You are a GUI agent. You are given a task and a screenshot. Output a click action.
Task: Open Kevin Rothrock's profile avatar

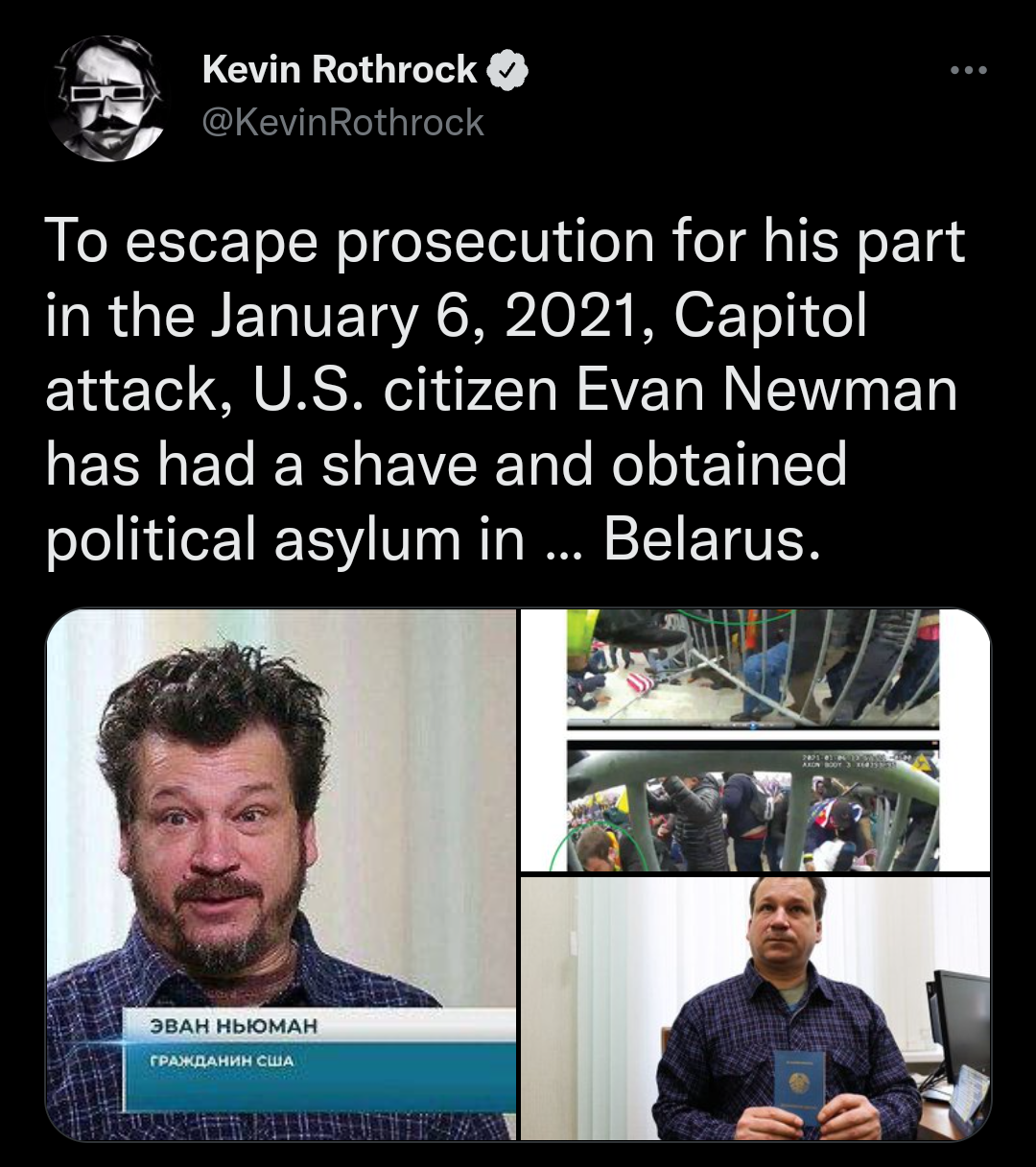pos(106,98)
